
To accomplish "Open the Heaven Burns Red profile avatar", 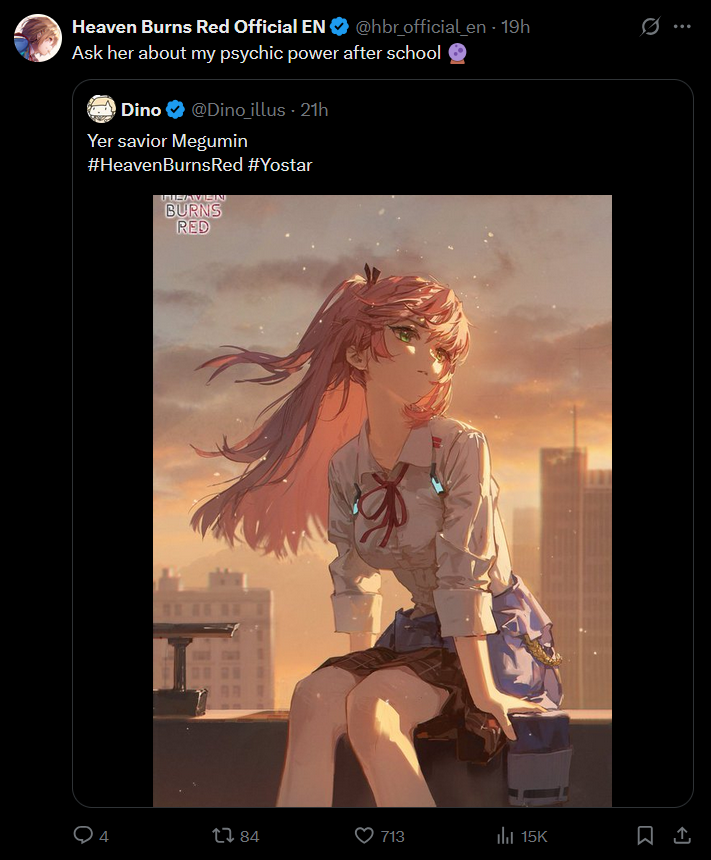I will tap(38, 38).
